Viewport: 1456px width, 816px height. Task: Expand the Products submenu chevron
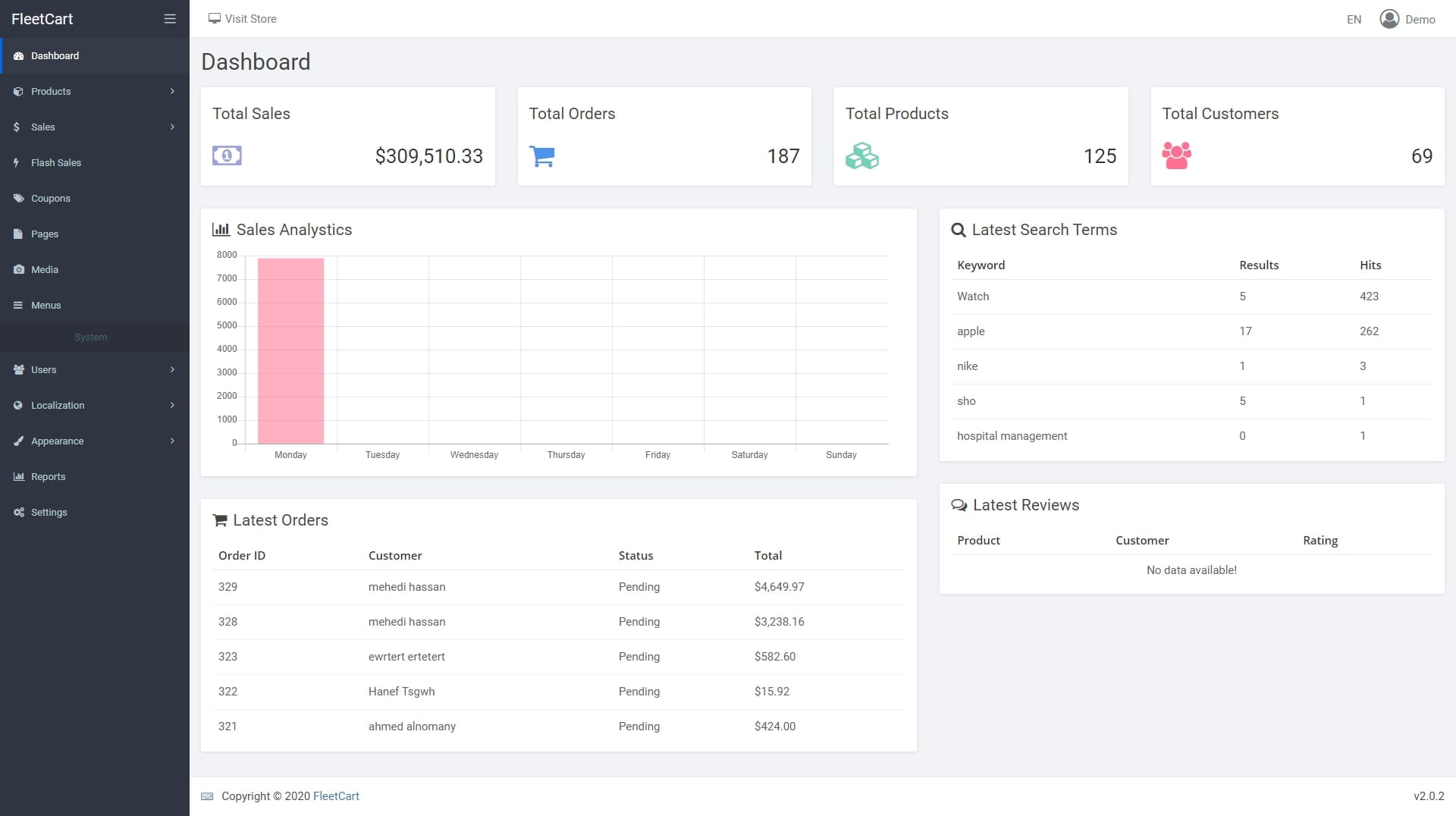[x=172, y=91]
